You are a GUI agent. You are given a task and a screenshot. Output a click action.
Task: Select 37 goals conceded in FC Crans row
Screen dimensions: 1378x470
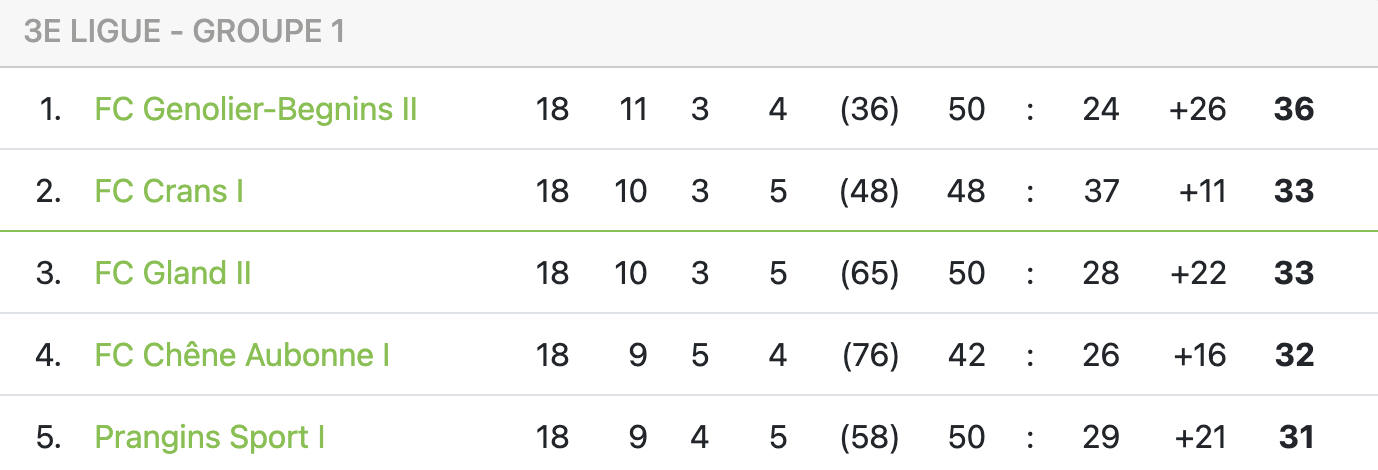click(x=1100, y=191)
